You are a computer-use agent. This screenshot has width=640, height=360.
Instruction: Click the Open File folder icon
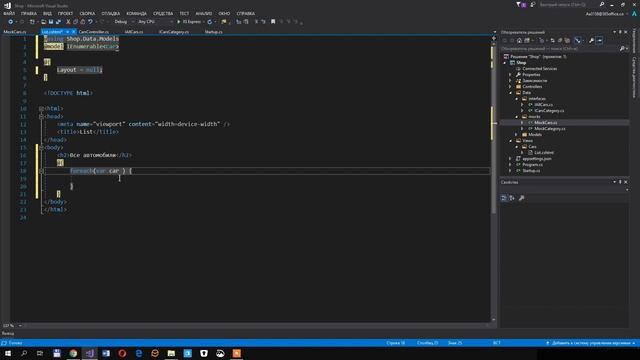(43, 22)
